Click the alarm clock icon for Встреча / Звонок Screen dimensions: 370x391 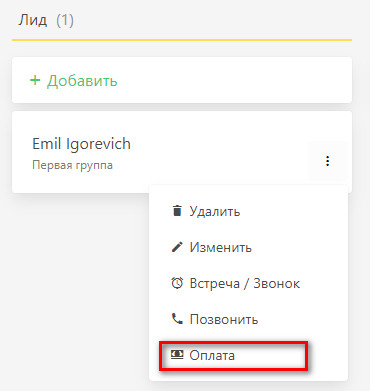click(177, 283)
